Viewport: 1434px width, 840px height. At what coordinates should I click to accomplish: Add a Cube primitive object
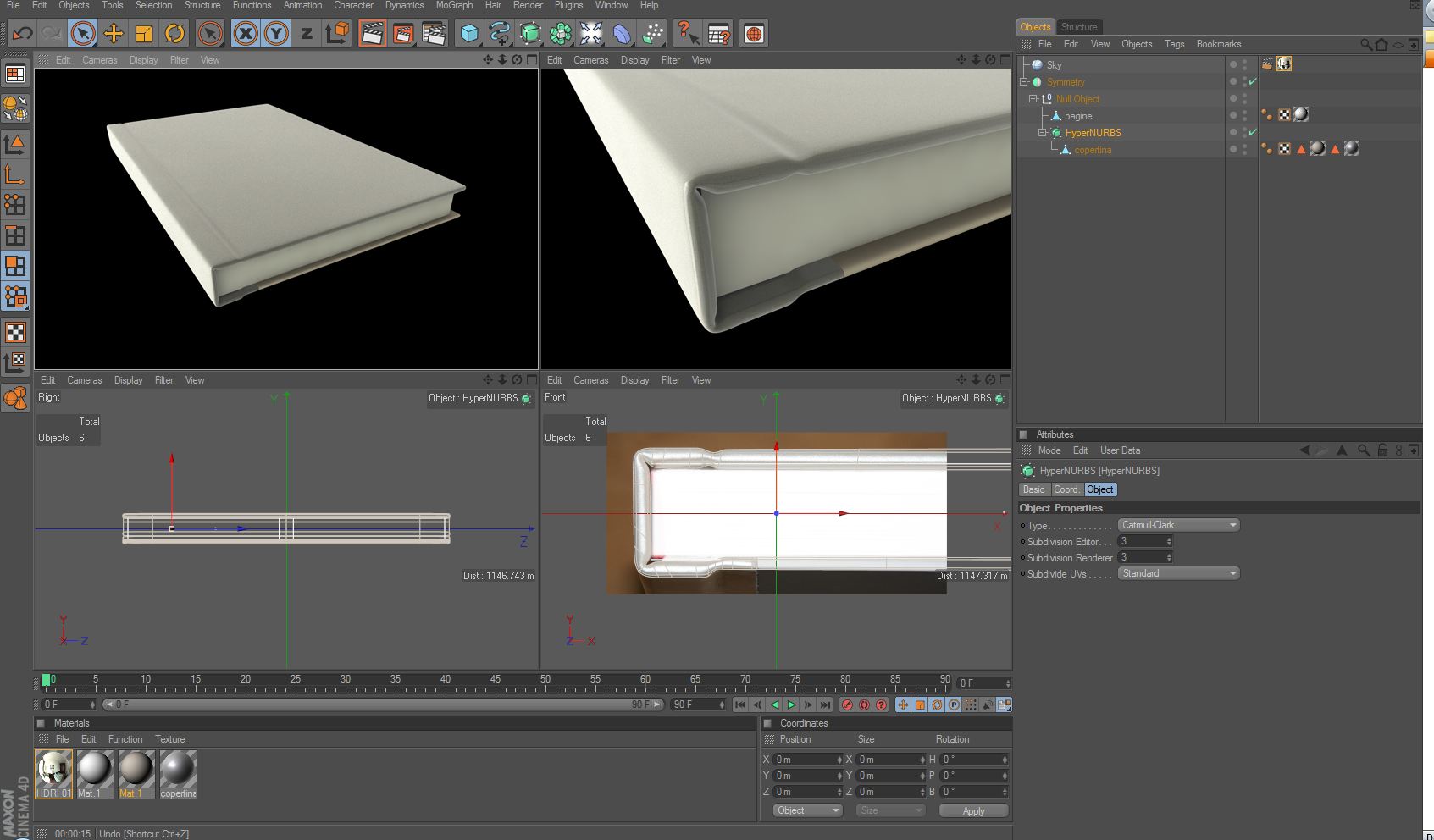tap(469, 34)
